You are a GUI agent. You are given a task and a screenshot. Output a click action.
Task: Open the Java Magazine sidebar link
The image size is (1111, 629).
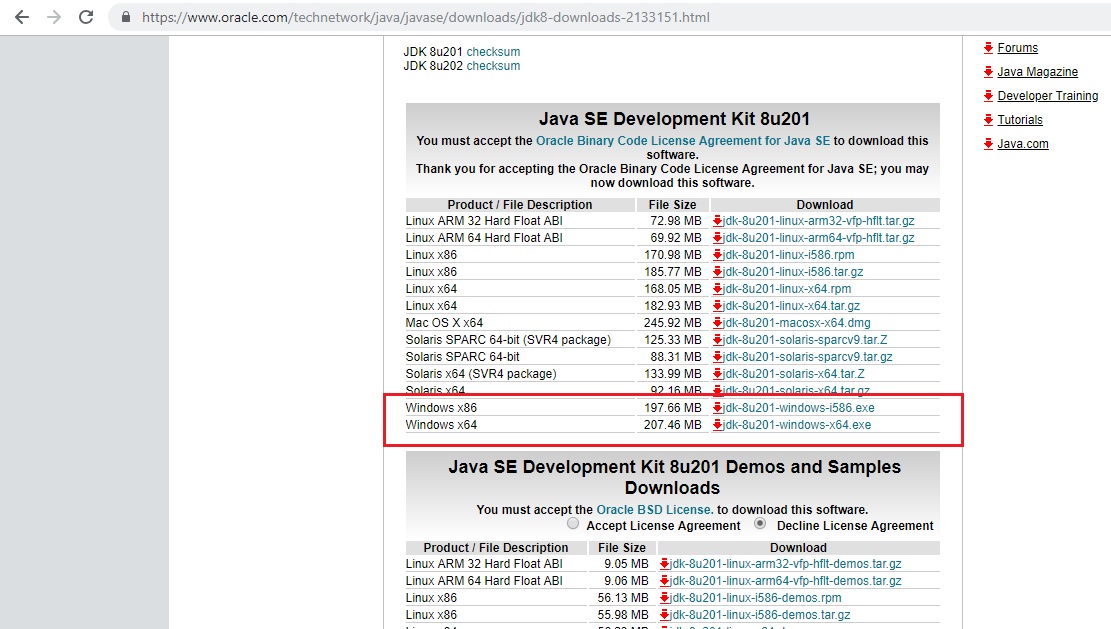tap(1037, 72)
